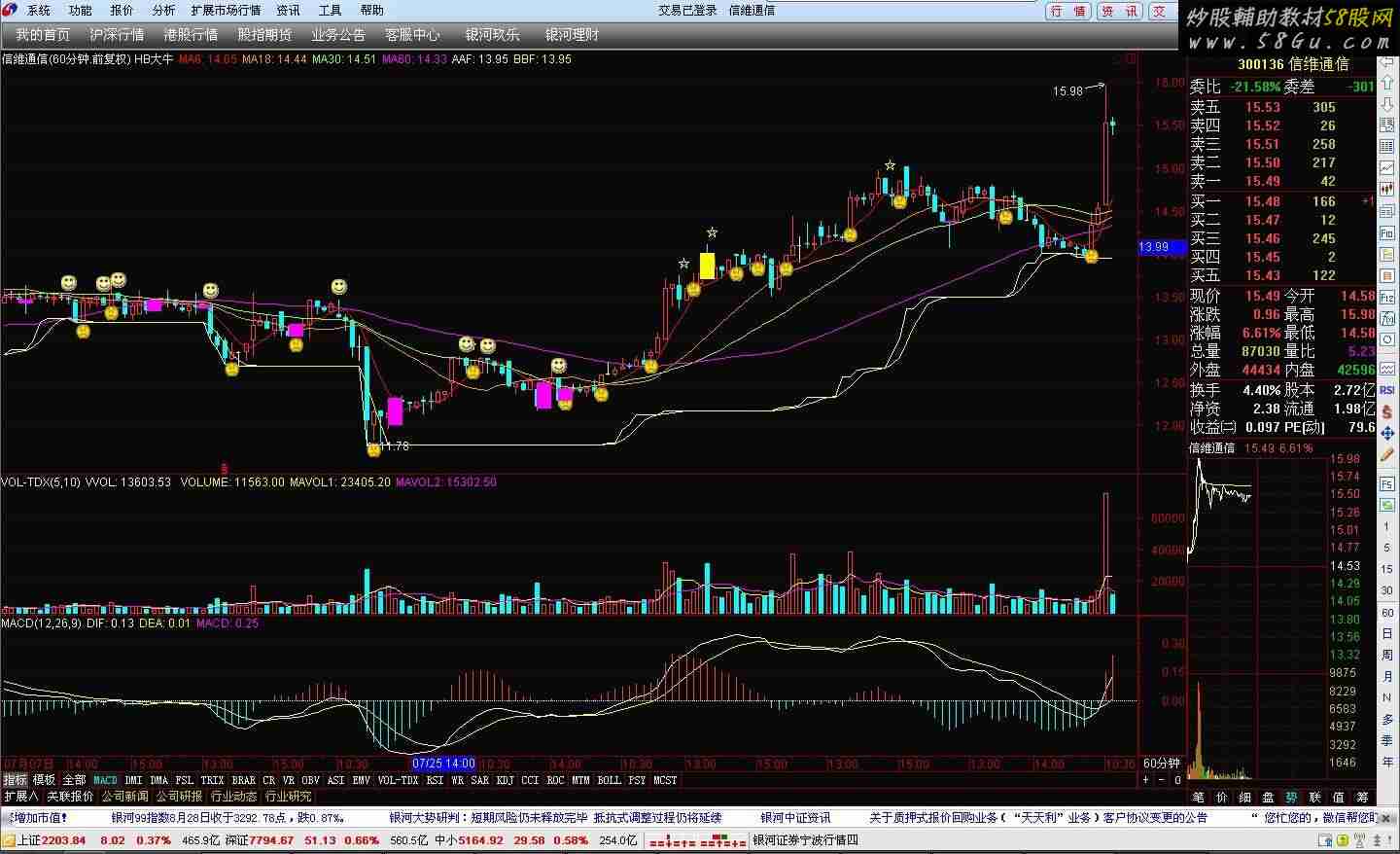Click the 07/25 14:00 time marker
This screenshot has height=854, width=1400.
(444, 765)
